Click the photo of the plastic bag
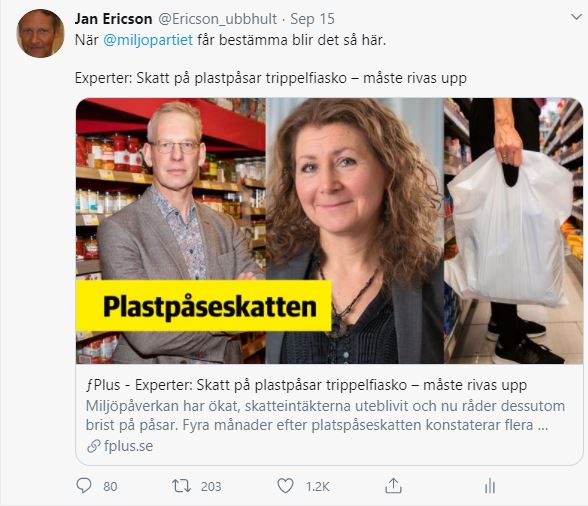Screen dimensions: 588x506 coord(513,231)
